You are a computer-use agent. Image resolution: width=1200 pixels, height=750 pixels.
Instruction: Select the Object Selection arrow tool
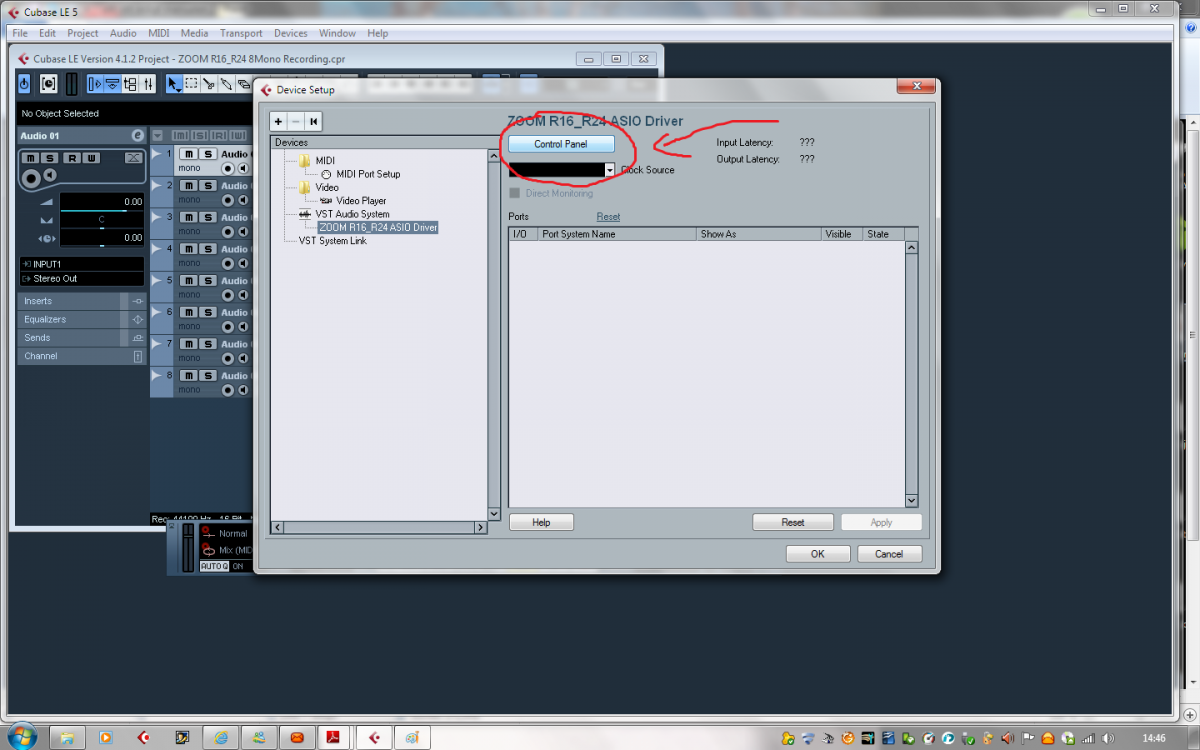[x=173, y=84]
